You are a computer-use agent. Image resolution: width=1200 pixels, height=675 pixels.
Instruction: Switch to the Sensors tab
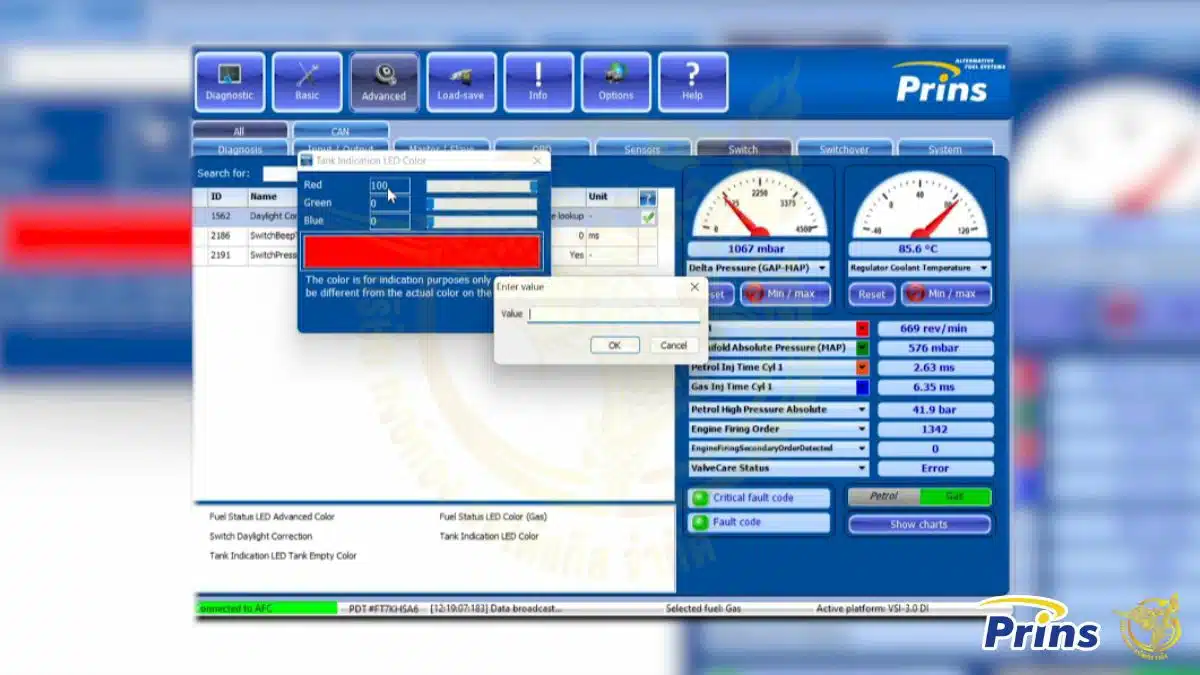642,149
